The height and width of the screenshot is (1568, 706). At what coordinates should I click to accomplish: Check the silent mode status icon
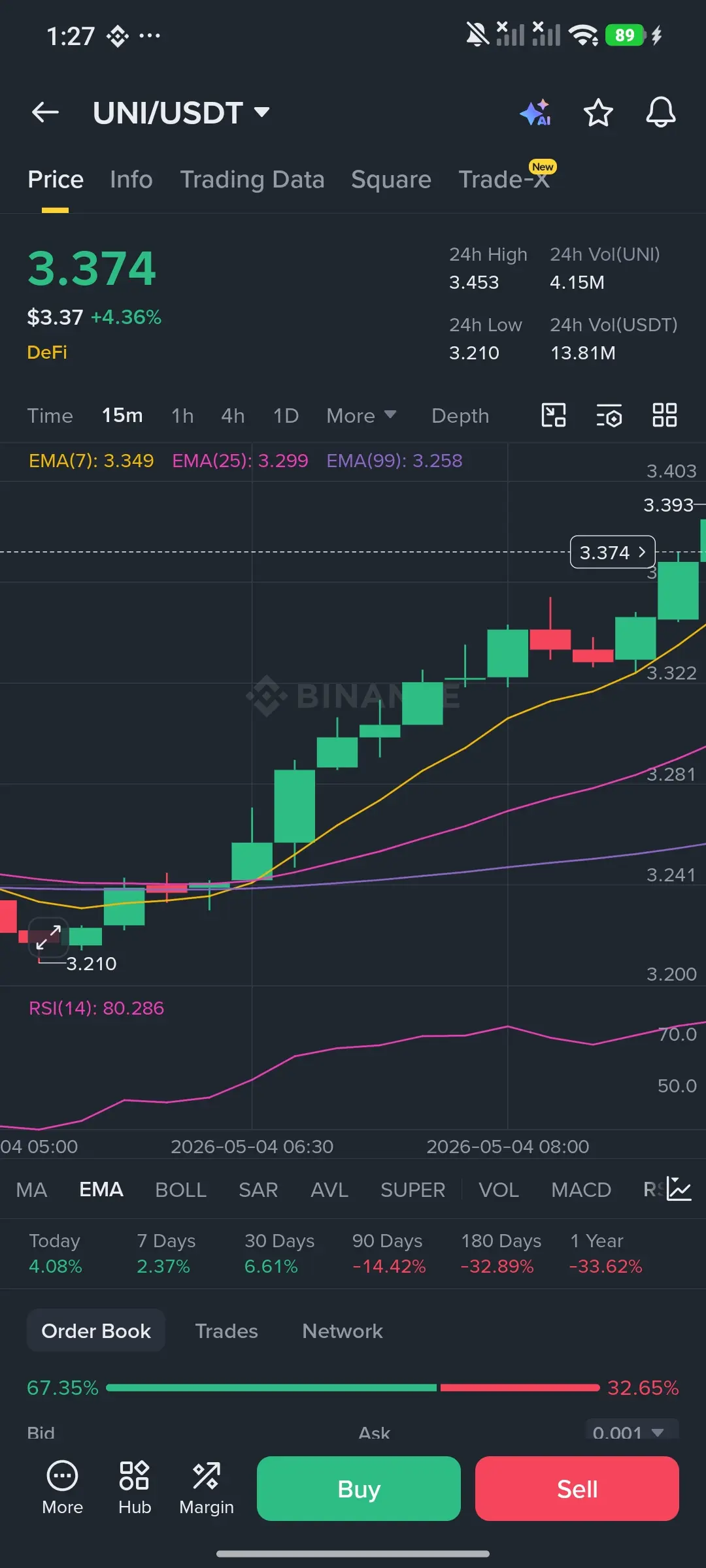tap(477, 35)
